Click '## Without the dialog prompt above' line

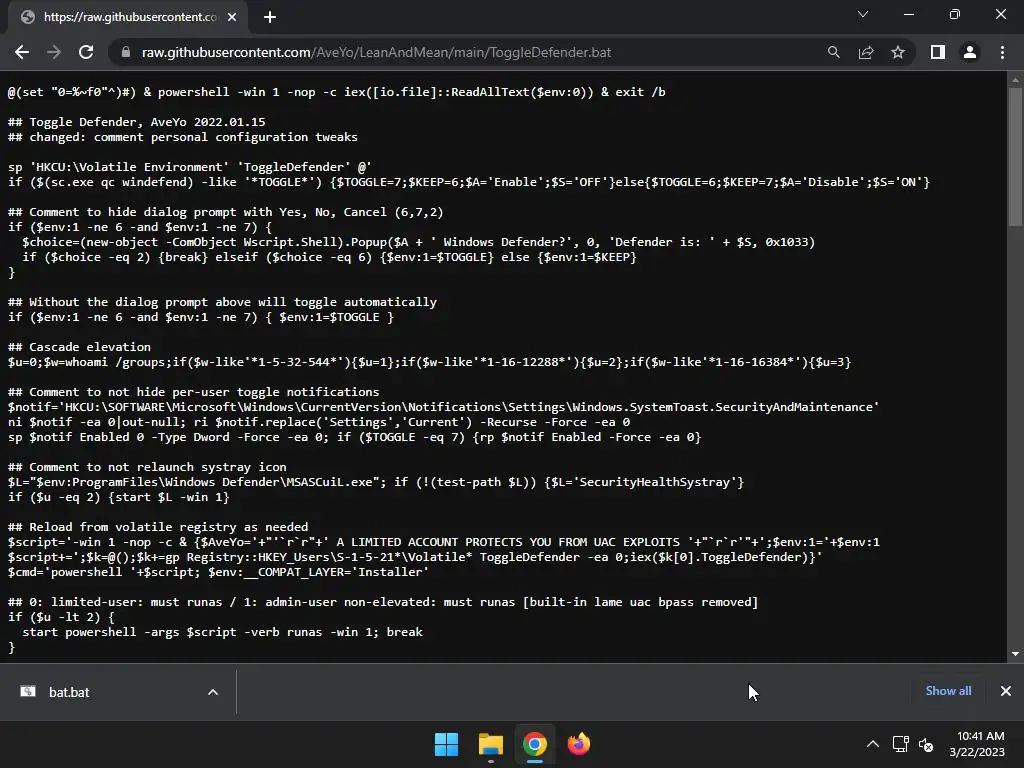click(x=222, y=302)
